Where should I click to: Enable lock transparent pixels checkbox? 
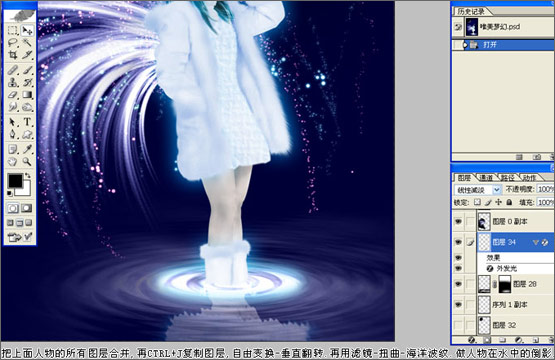477,202
